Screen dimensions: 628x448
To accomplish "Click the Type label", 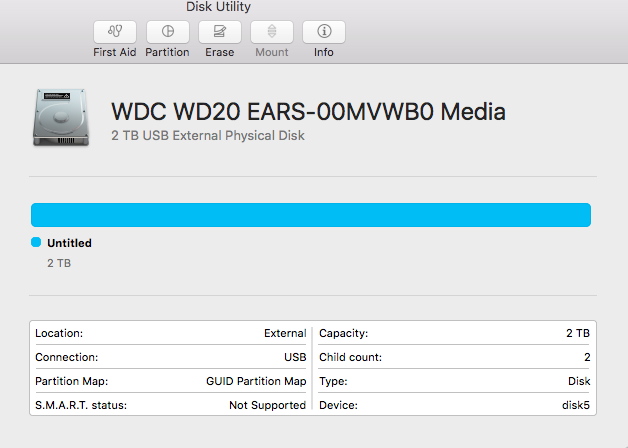I will click(x=333, y=381).
